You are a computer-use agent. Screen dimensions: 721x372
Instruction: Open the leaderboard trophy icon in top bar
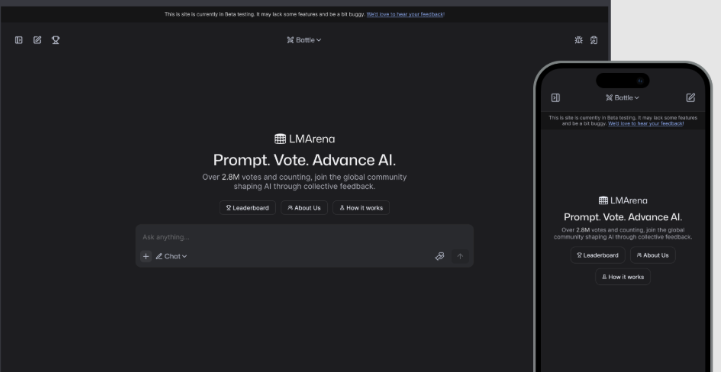click(56, 40)
